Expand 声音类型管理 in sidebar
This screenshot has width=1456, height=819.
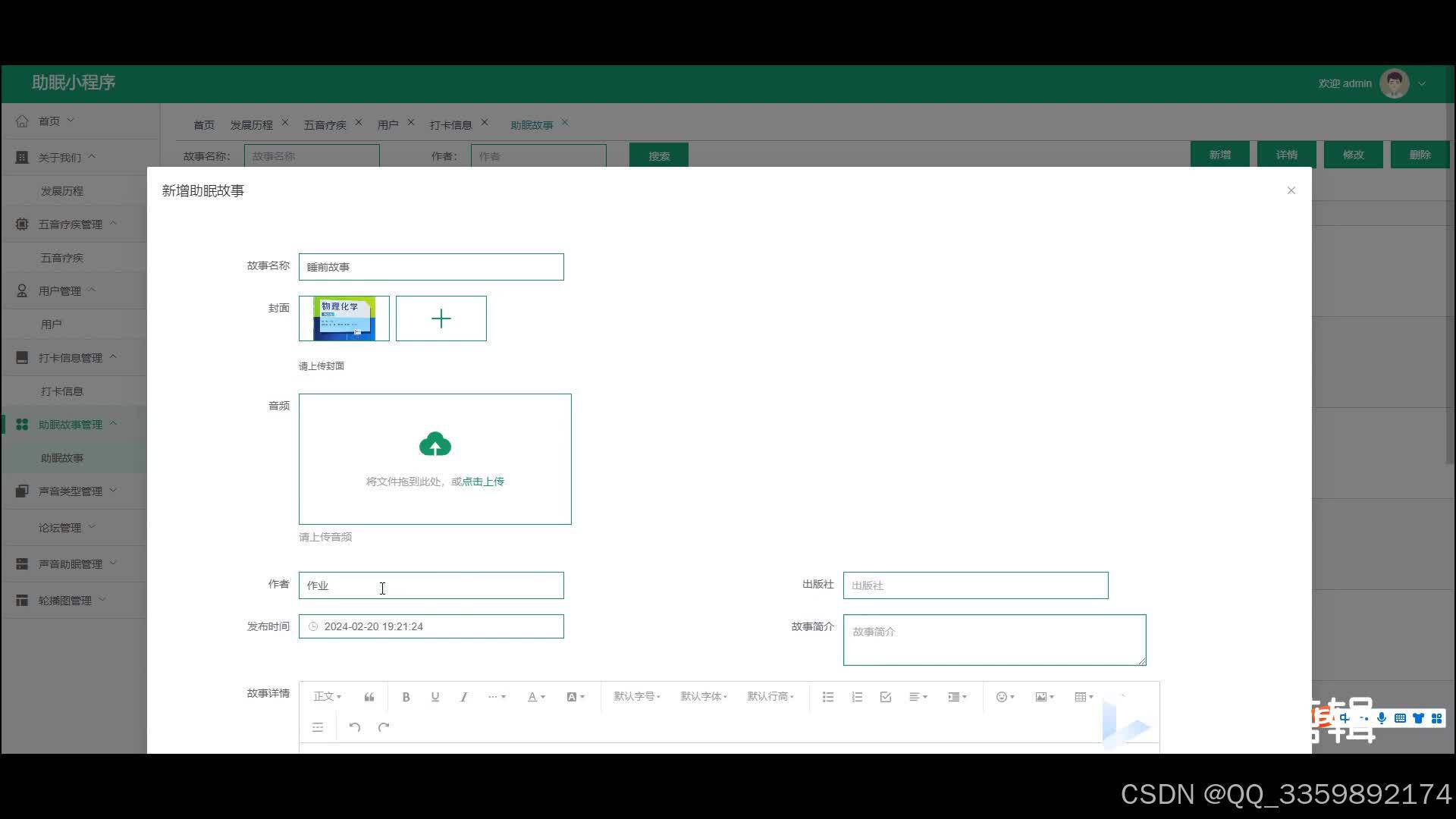pyautogui.click(x=74, y=491)
